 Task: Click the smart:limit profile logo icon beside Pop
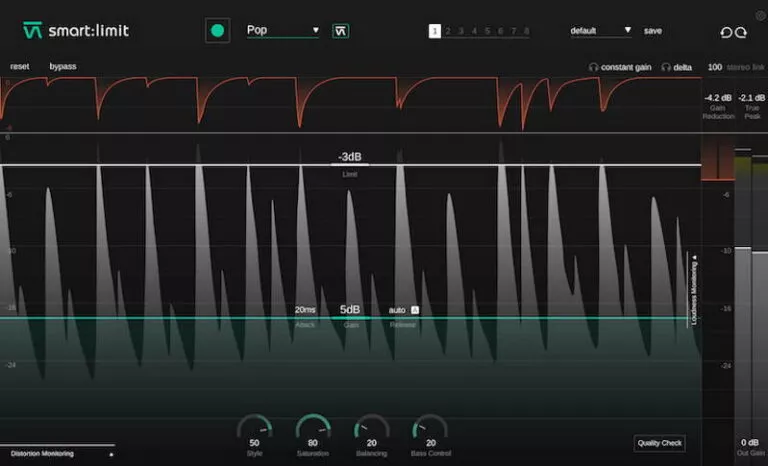click(x=341, y=31)
